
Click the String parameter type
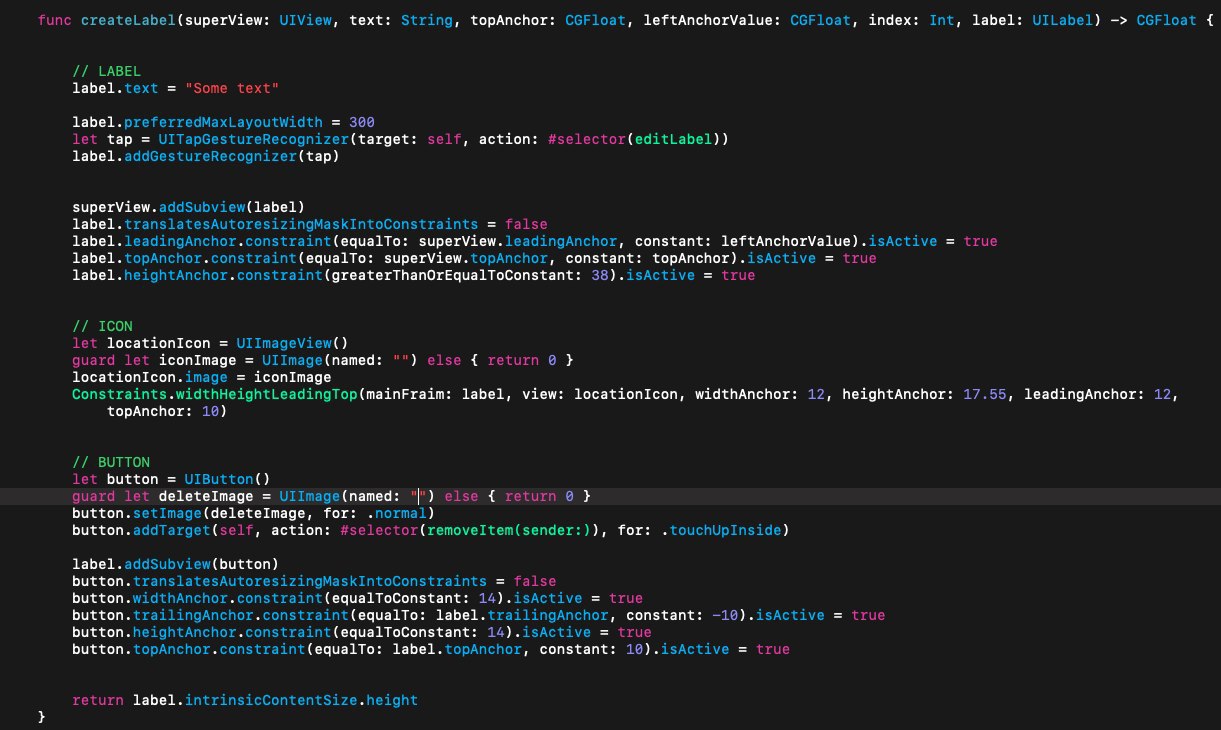pyautogui.click(x=425, y=20)
